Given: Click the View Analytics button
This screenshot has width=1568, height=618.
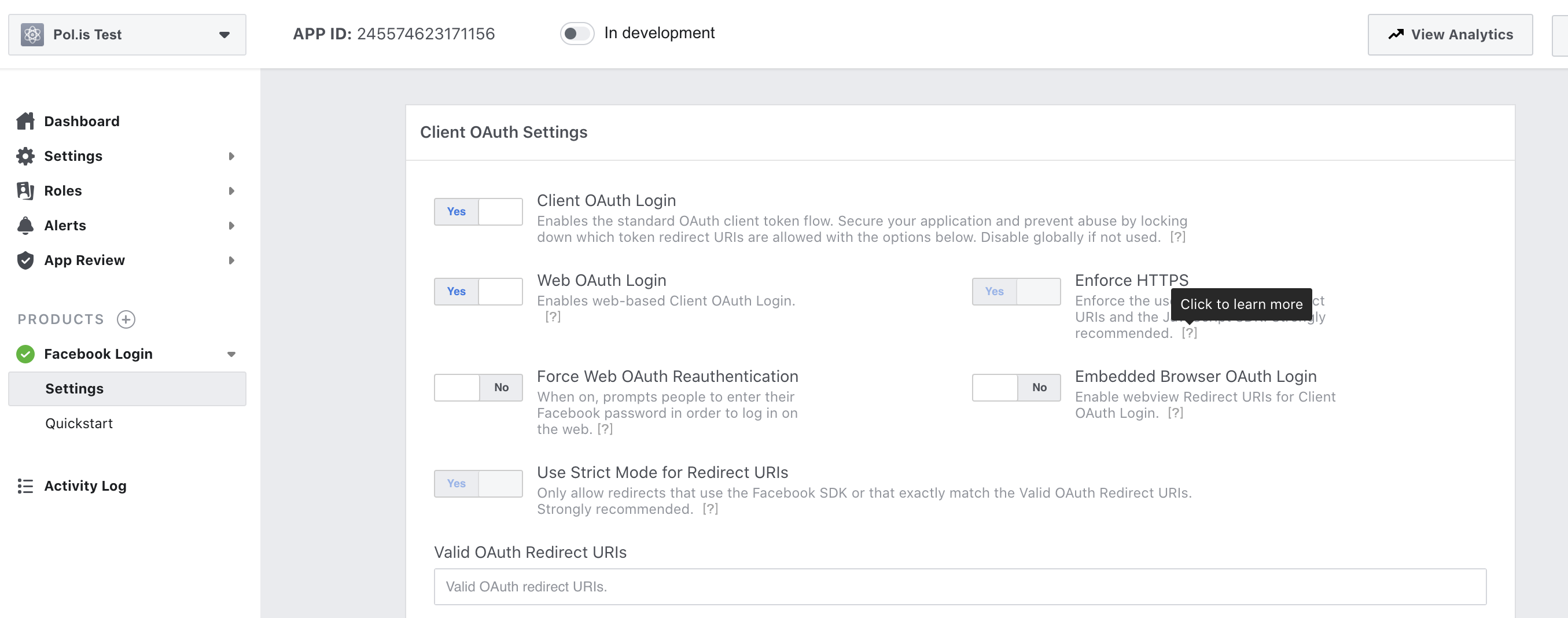Looking at the screenshot, I should pos(1450,35).
